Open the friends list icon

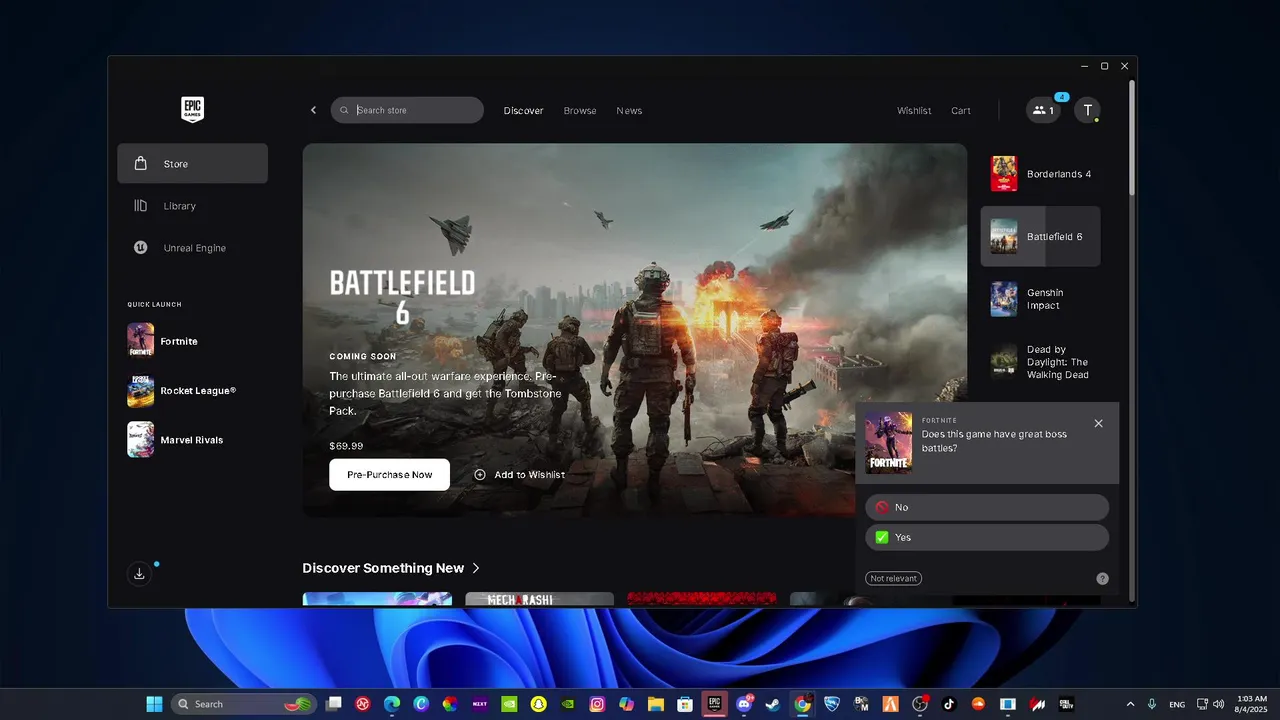click(x=1043, y=110)
